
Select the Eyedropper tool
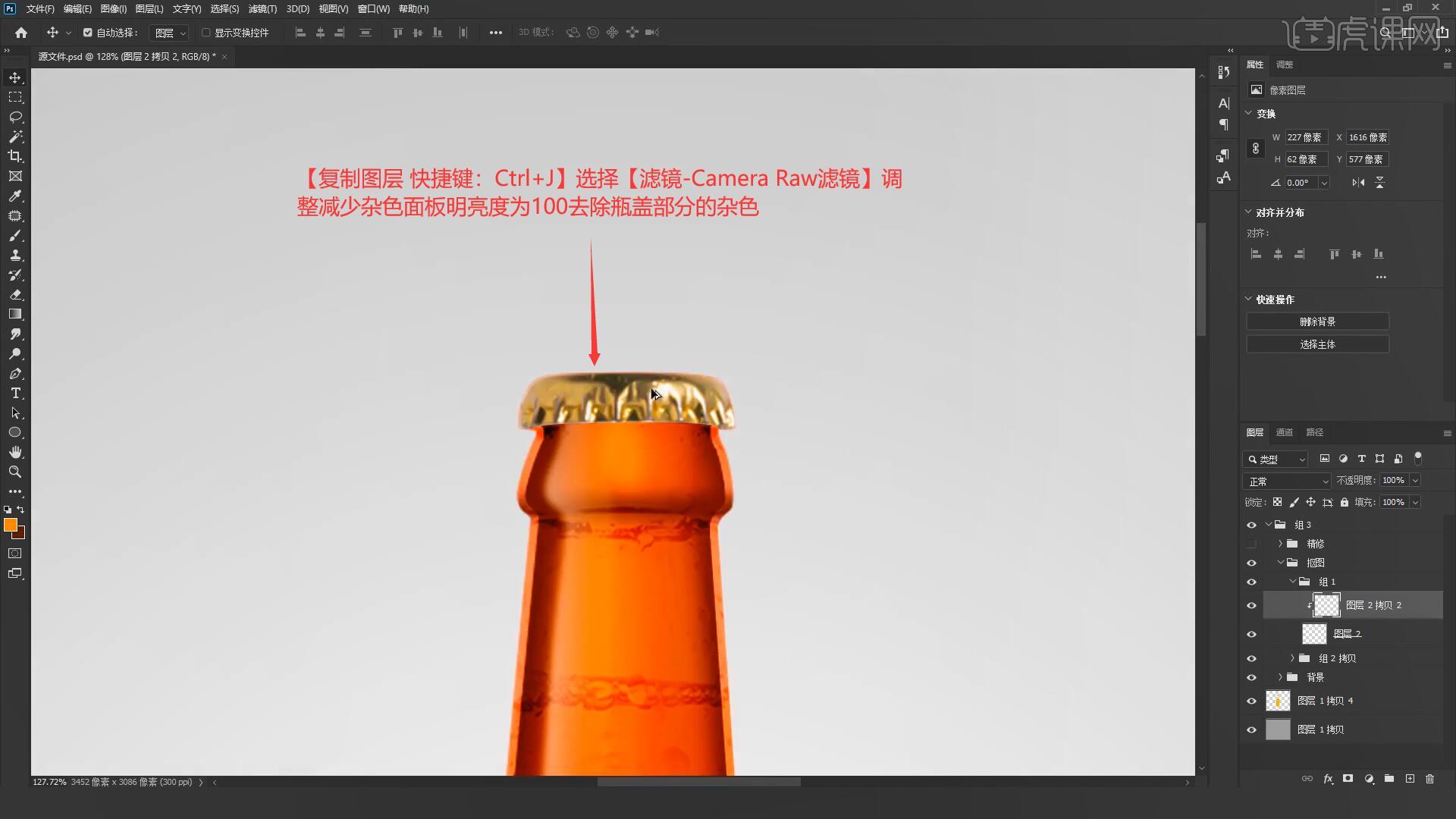coord(15,196)
